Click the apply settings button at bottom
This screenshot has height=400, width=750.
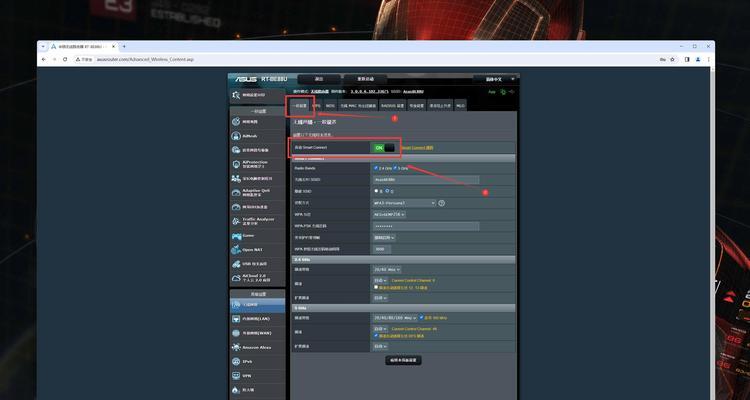403,360
